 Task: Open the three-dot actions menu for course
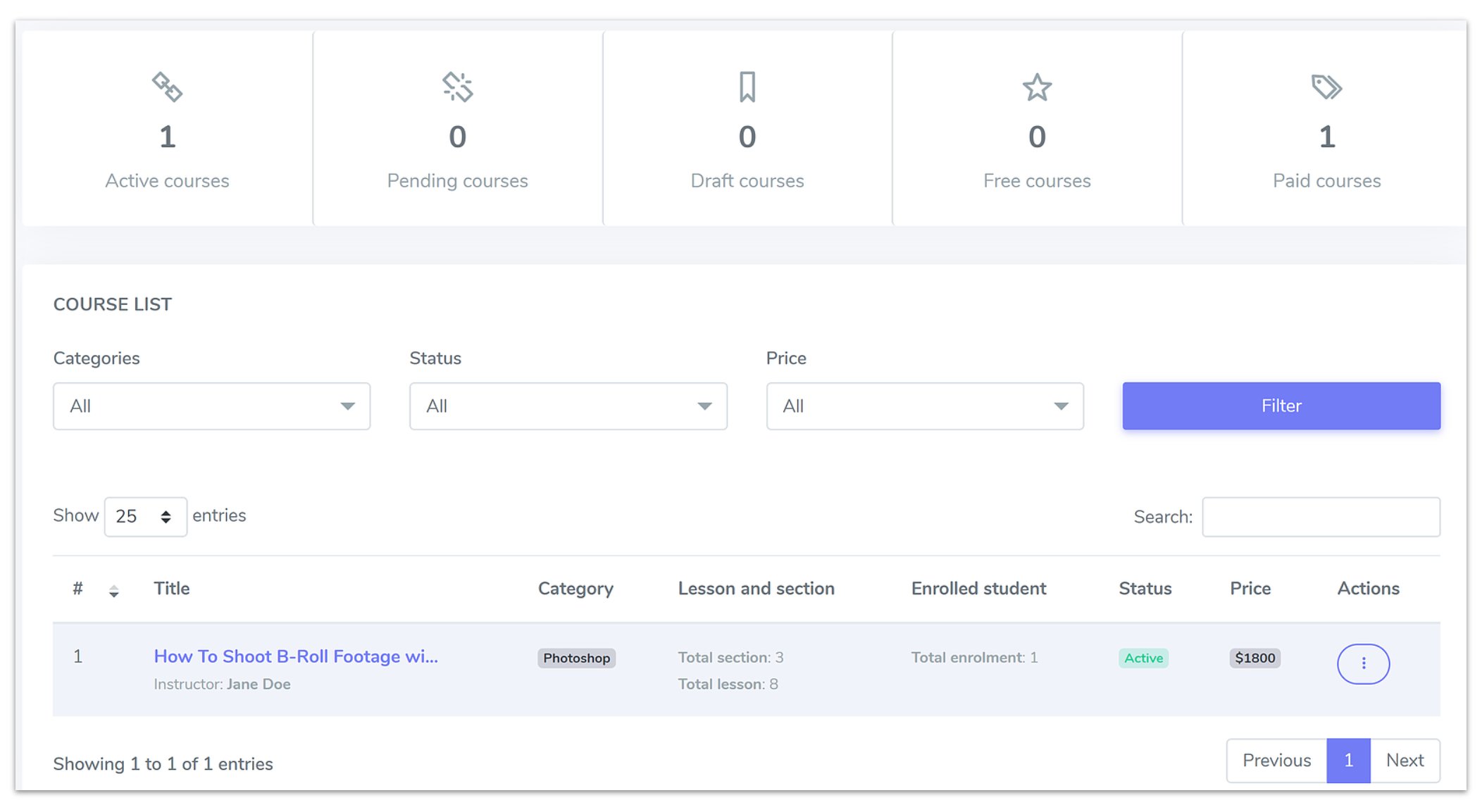[x=1363, y=663]
